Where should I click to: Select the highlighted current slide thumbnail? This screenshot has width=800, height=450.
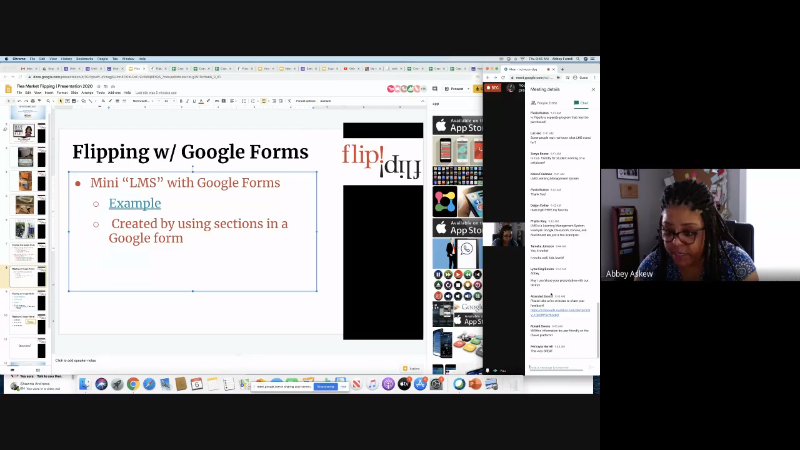click(28, 276)
